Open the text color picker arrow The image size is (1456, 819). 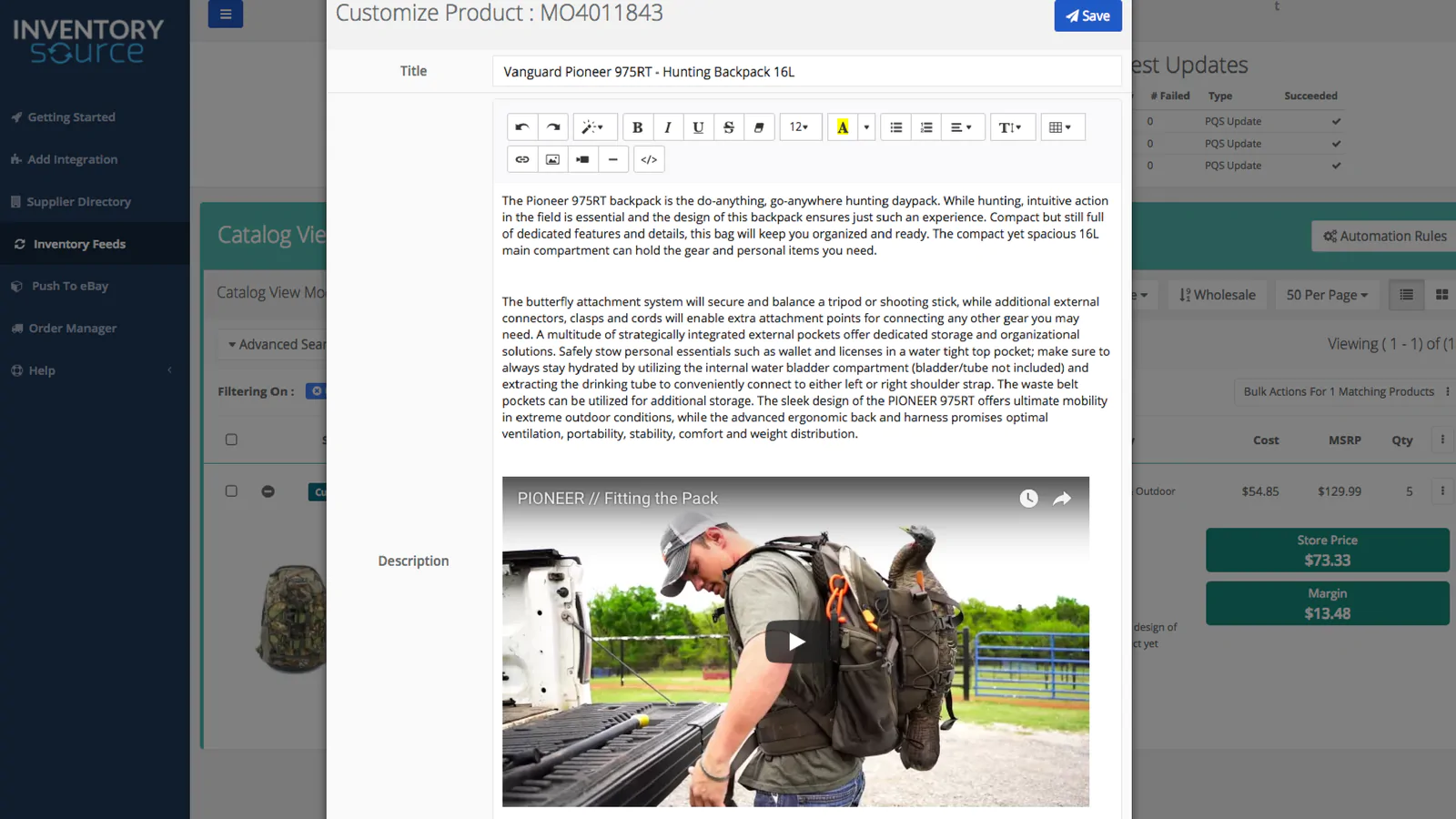866,127
